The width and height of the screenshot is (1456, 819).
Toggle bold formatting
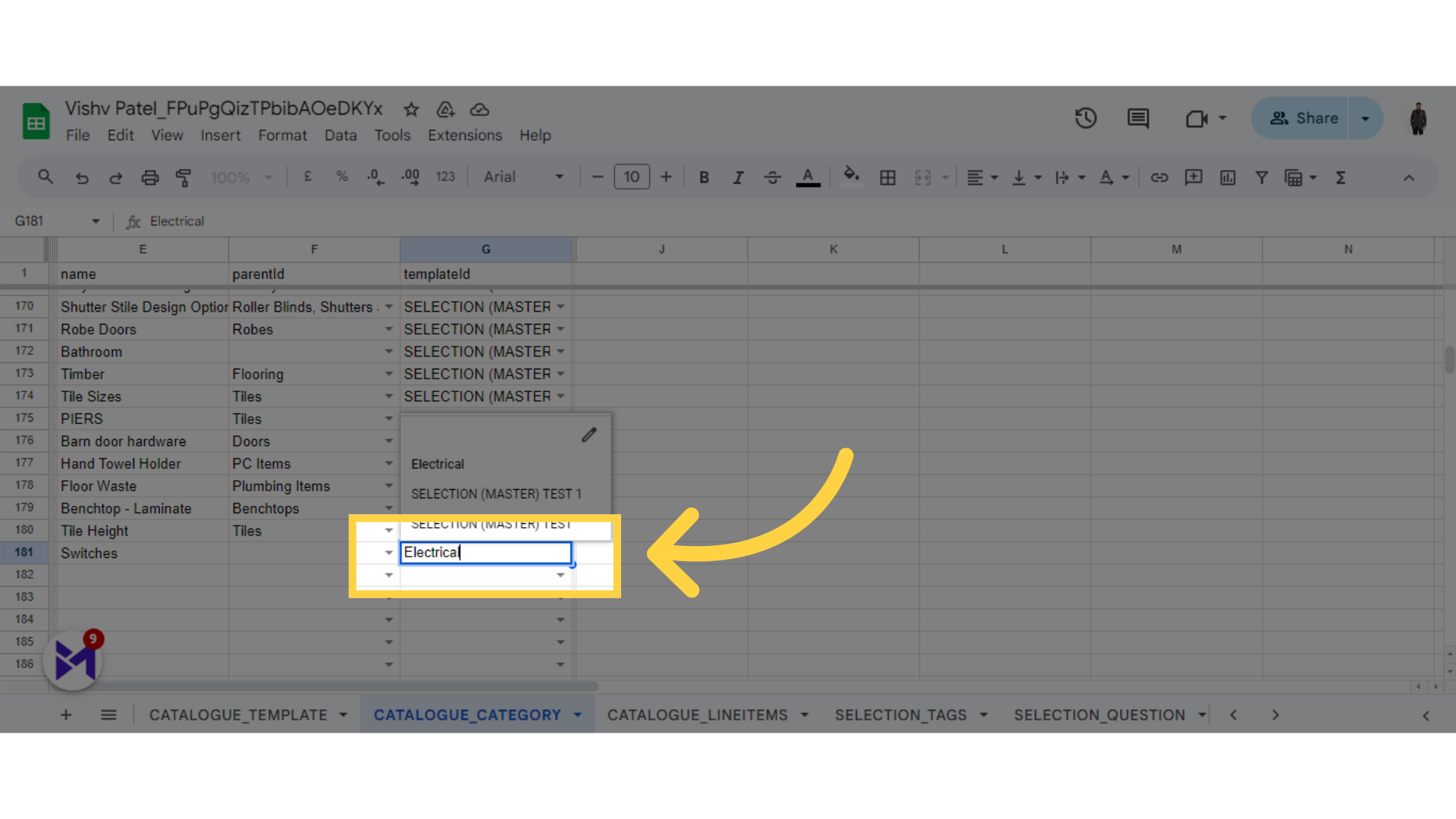pyautogui.click(x=704, y=177)
